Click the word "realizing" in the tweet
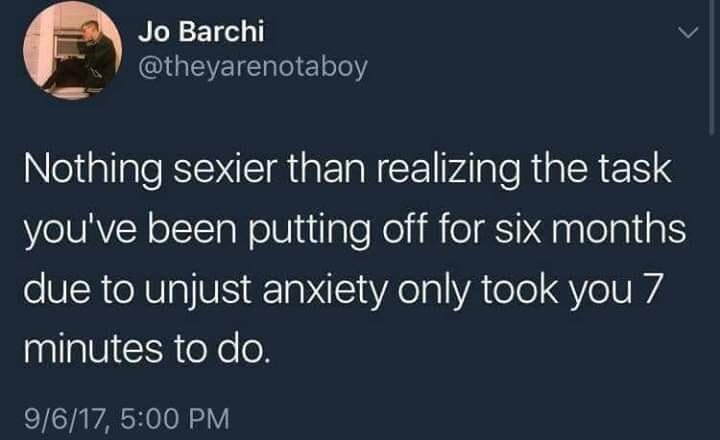Image resolution: width=720 pixels, height=440 pixels. [x=449, y=170]
